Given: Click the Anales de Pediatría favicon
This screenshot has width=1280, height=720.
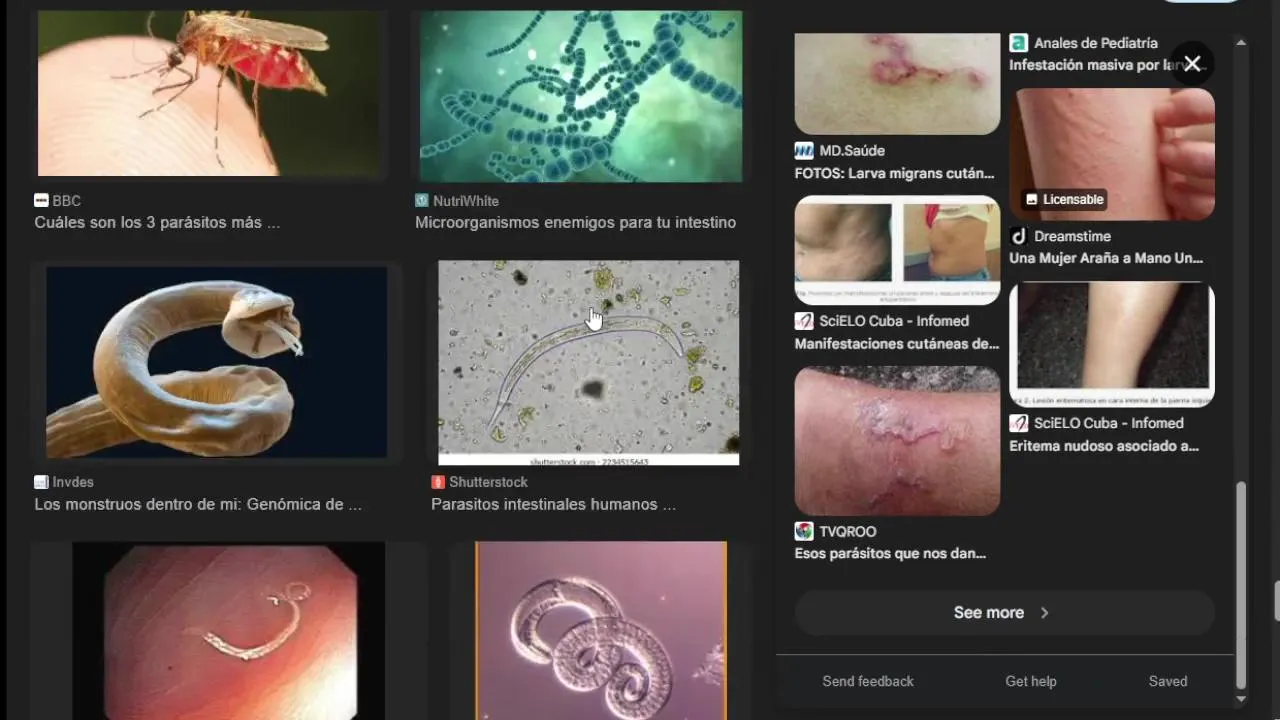Looking at the screenshot, I should point(1019,43).
